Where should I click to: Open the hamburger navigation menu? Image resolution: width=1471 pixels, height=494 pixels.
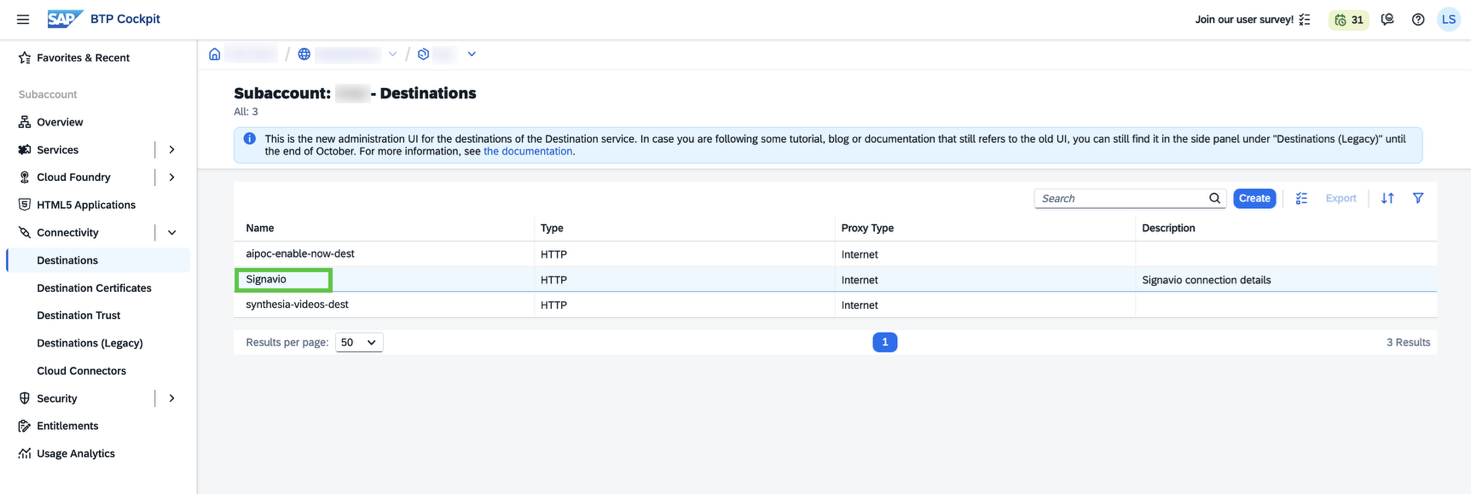click(23, 19)
